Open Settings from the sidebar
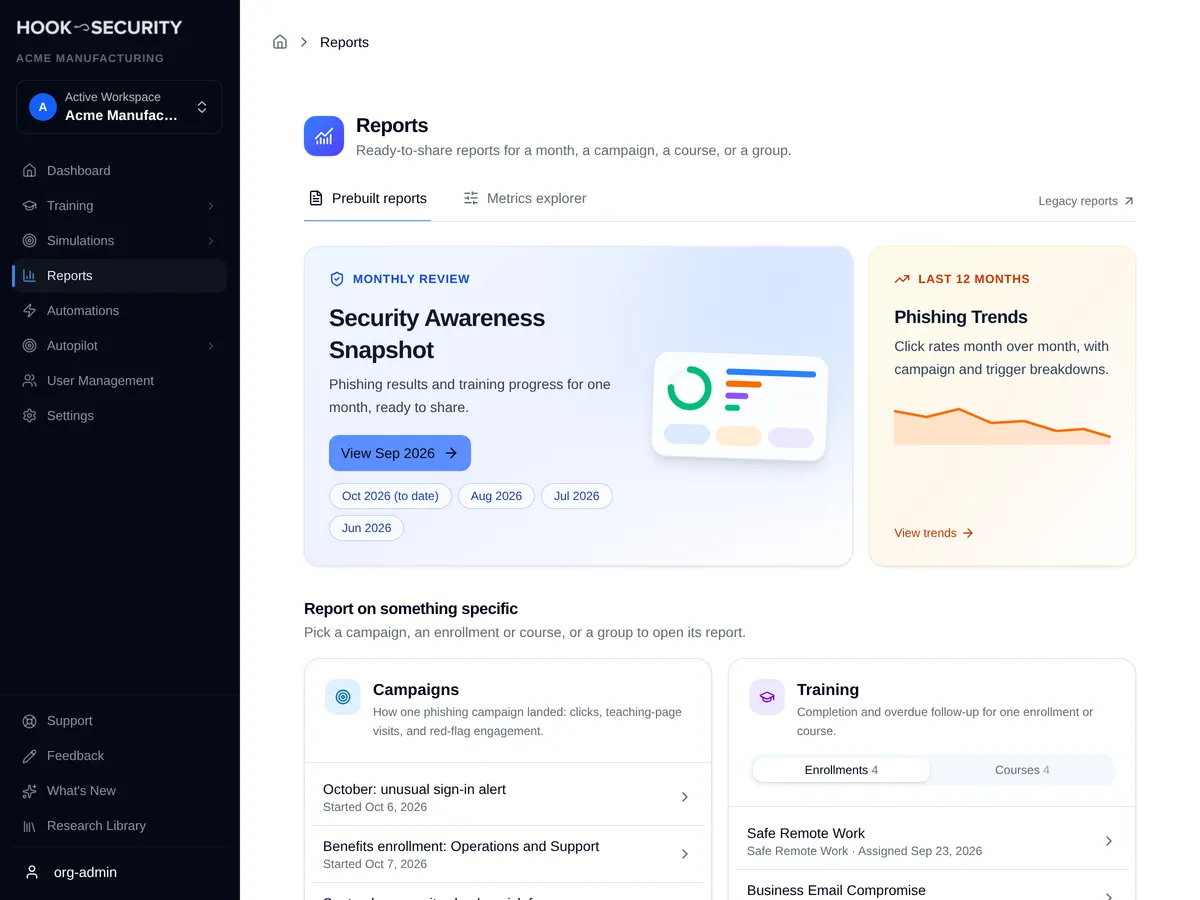The height and width of the screenshot is (900, 1200). coord(119,416)
